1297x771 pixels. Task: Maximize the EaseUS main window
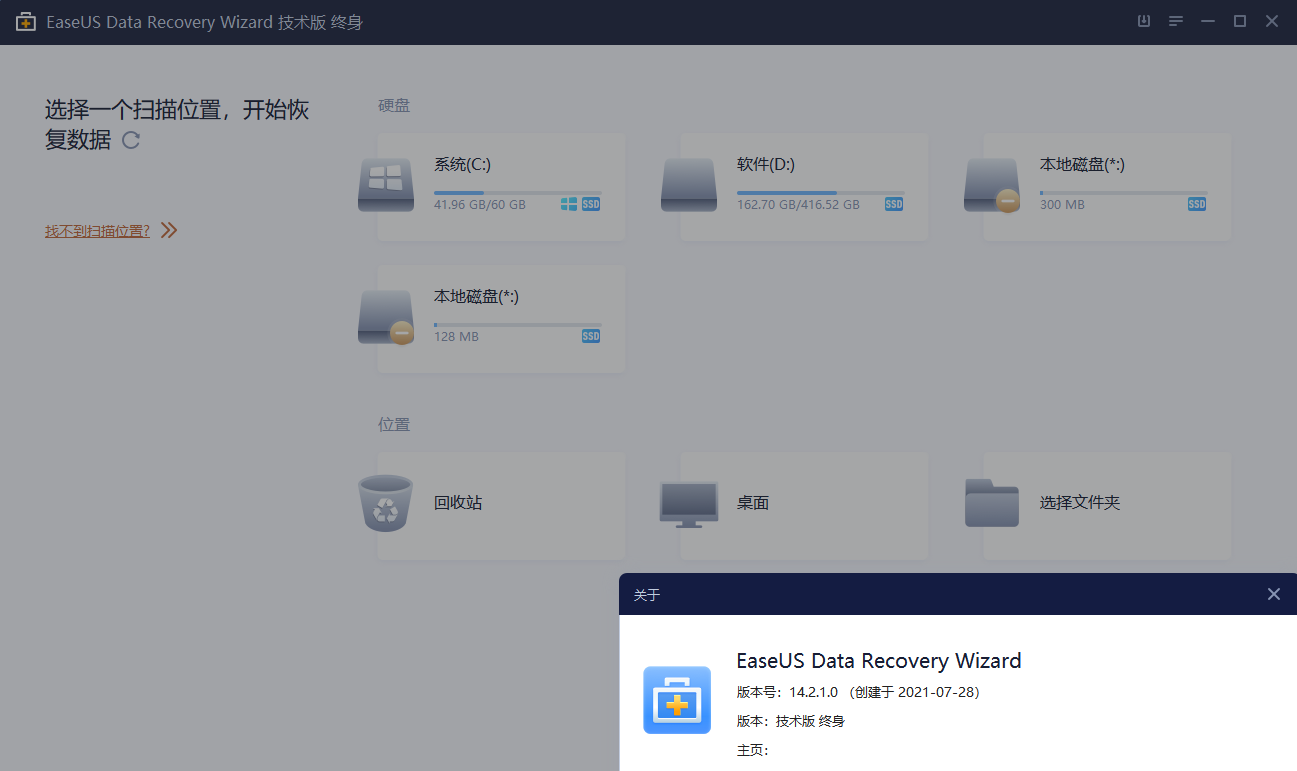pos(1240,21)
